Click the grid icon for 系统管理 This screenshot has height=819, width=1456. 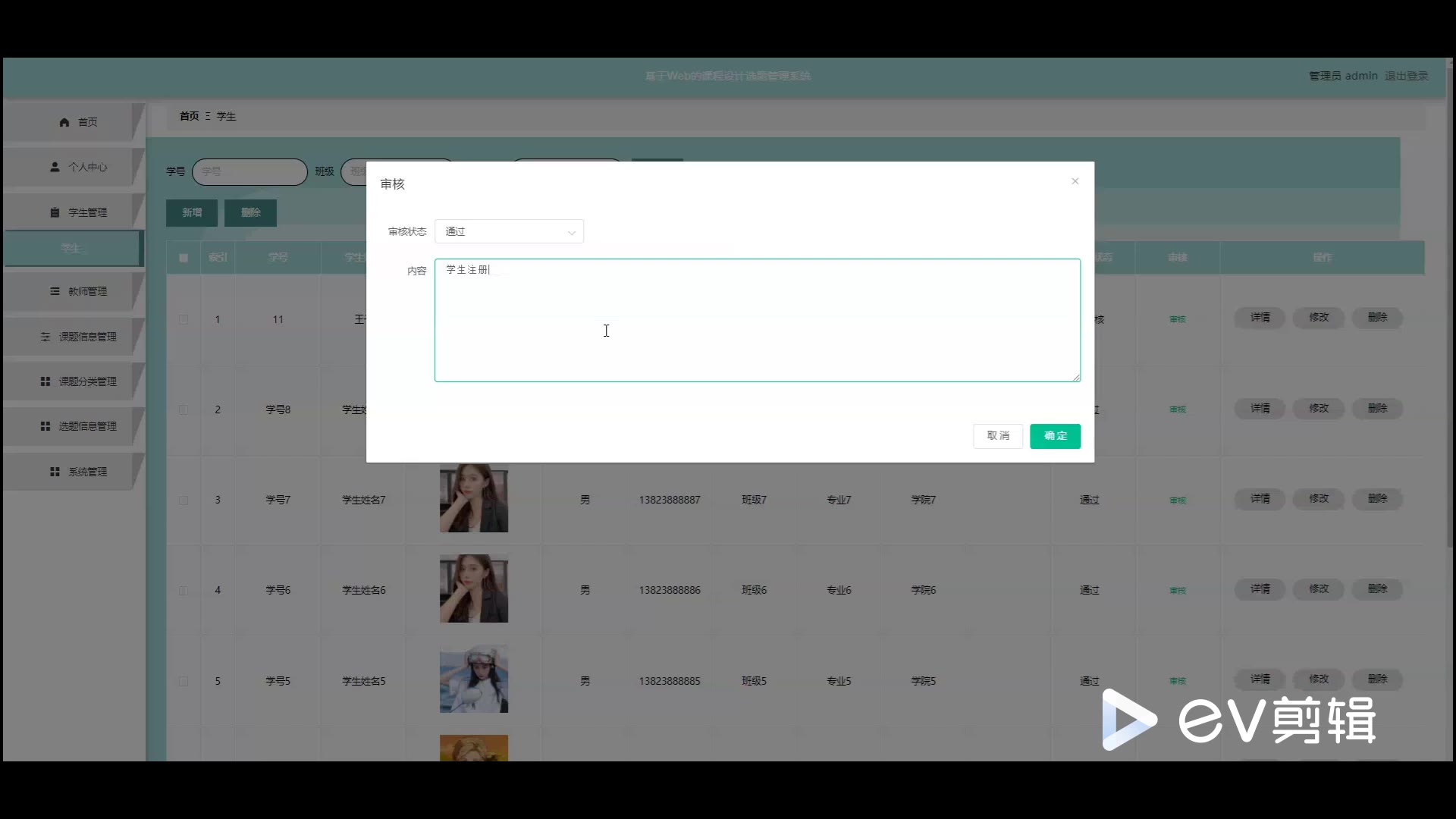(x=55, y=472)
